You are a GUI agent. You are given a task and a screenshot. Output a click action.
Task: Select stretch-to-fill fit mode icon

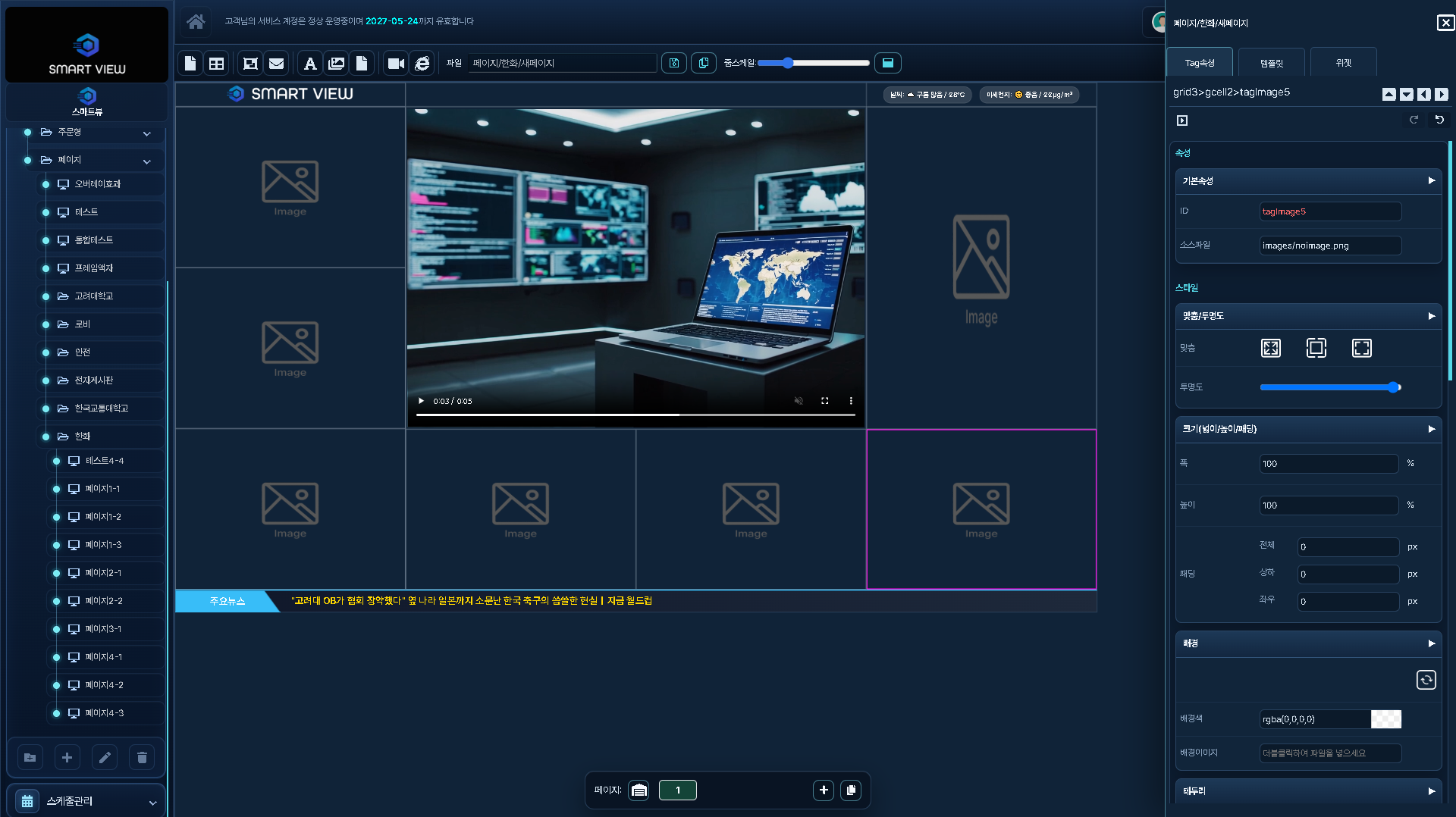1271,348
